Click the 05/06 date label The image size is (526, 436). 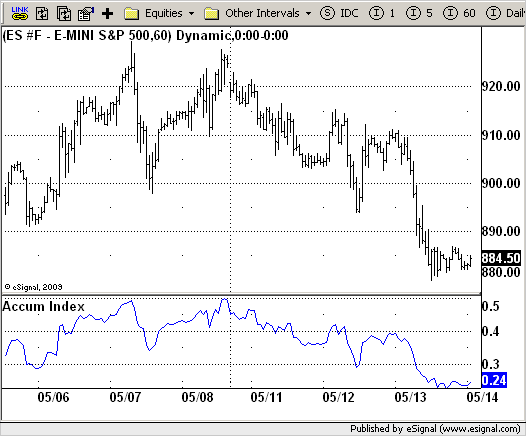(53, 397)
